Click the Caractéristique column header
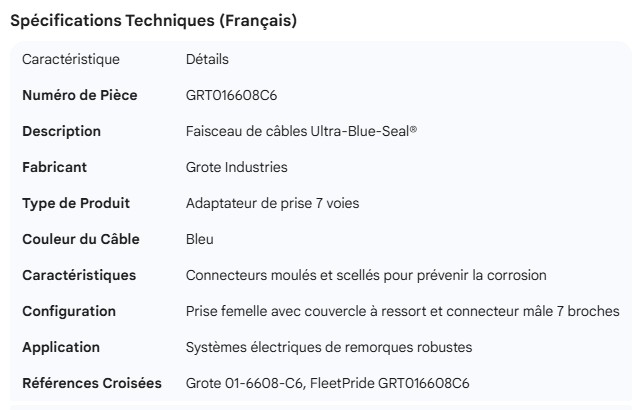 coord(70,59)
